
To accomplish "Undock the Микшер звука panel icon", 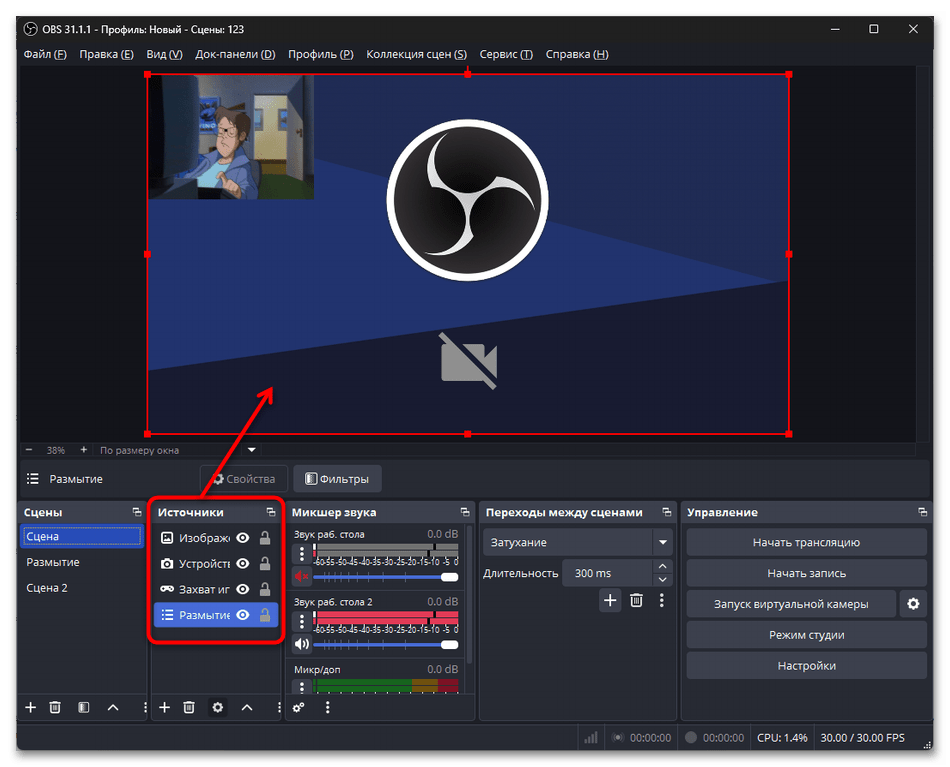I will click(x=465, y=512).
